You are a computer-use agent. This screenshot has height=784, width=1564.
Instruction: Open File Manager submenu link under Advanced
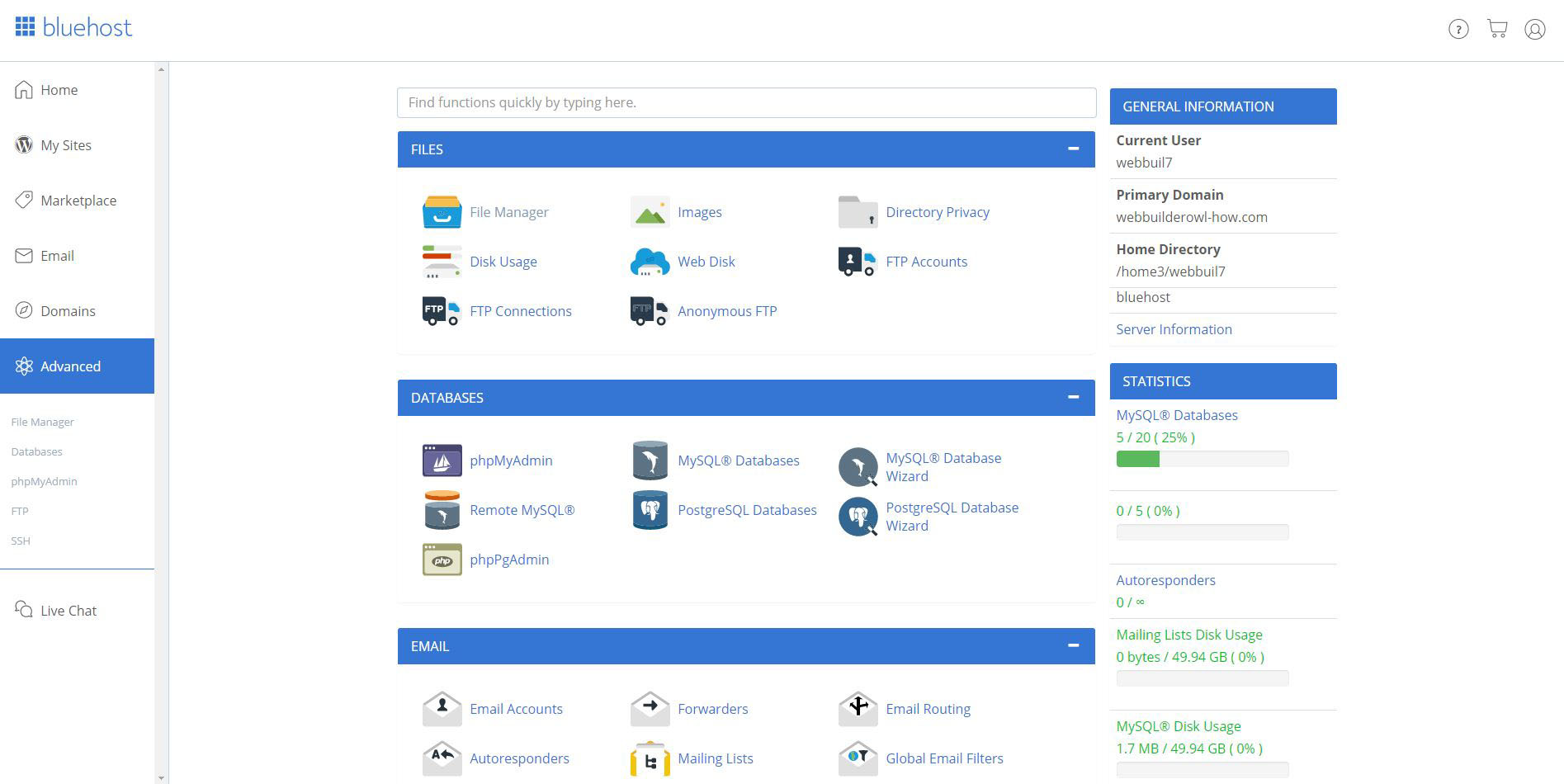(43, 422)
